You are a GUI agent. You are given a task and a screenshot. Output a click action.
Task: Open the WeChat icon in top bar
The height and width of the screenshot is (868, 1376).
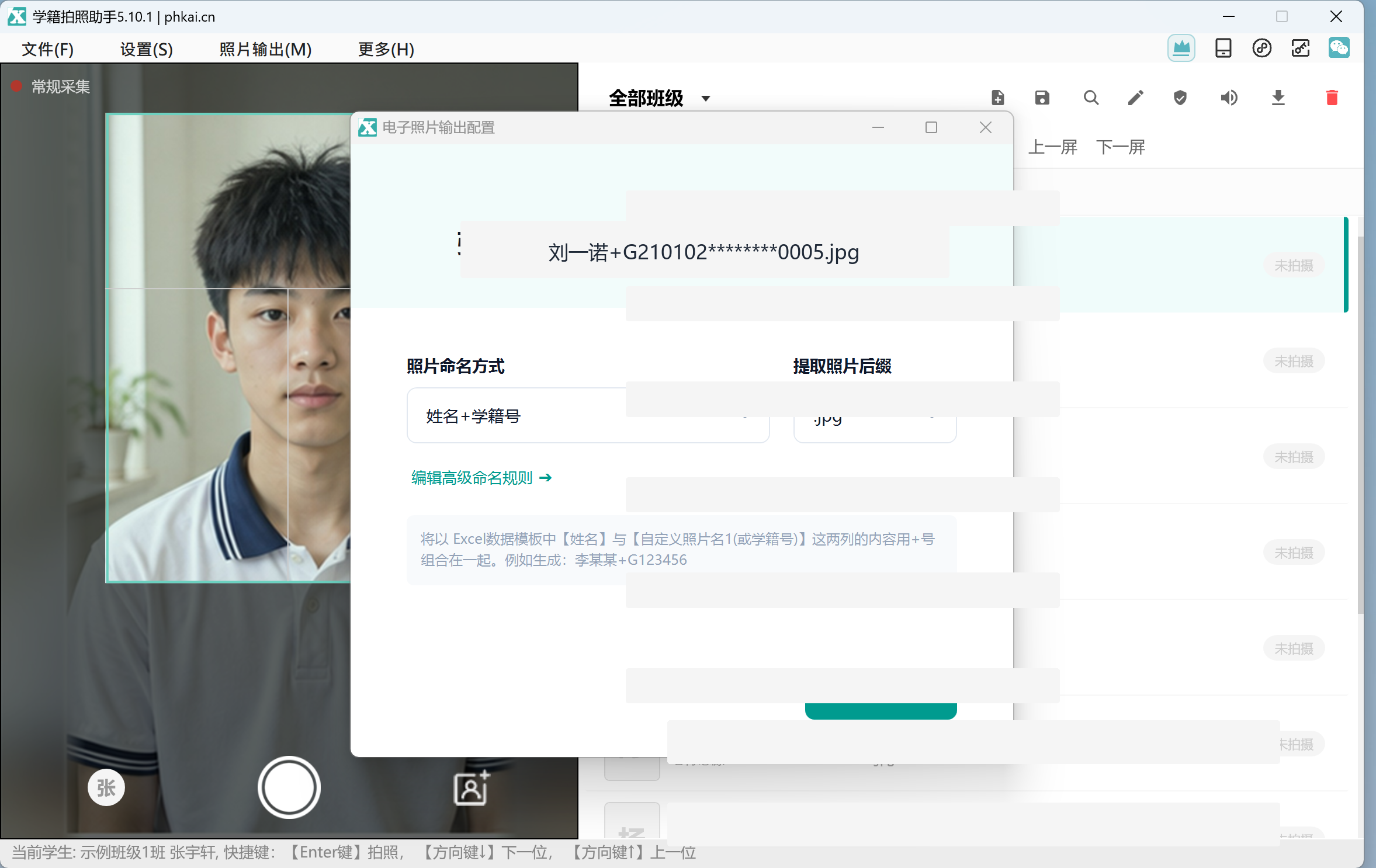click(1339, 48)
